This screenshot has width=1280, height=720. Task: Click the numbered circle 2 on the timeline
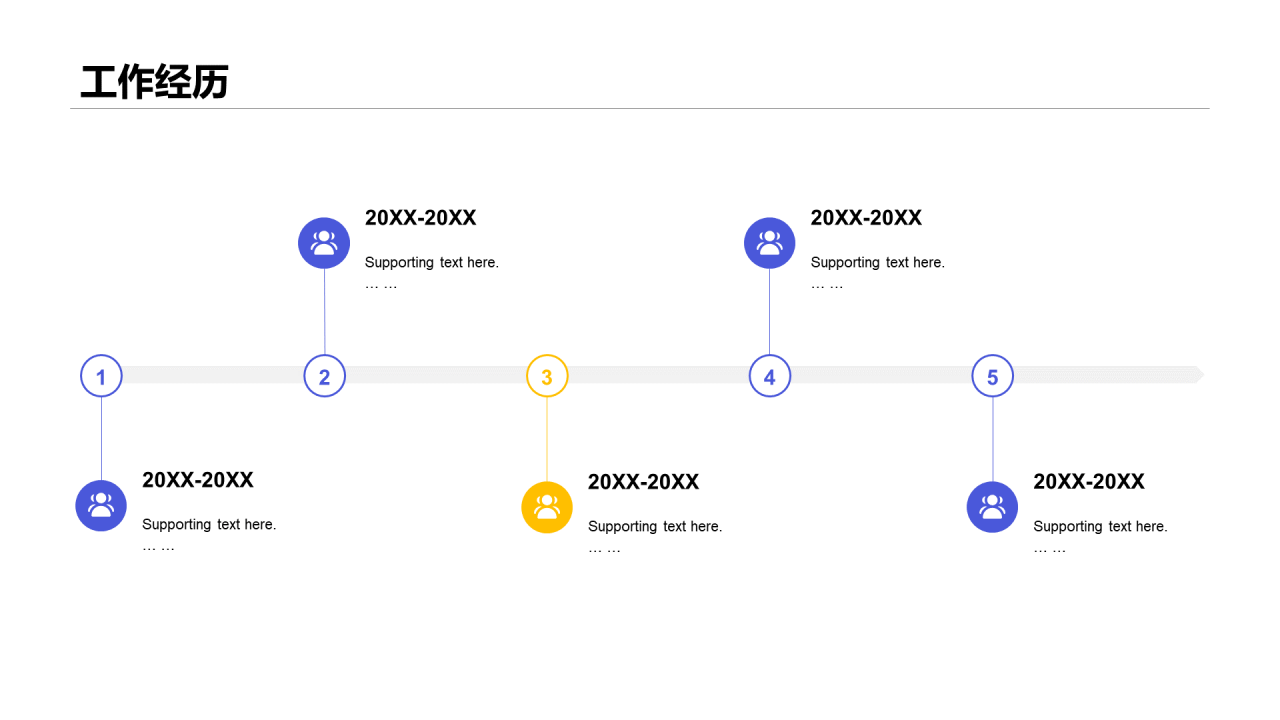[x=324, y=377]
